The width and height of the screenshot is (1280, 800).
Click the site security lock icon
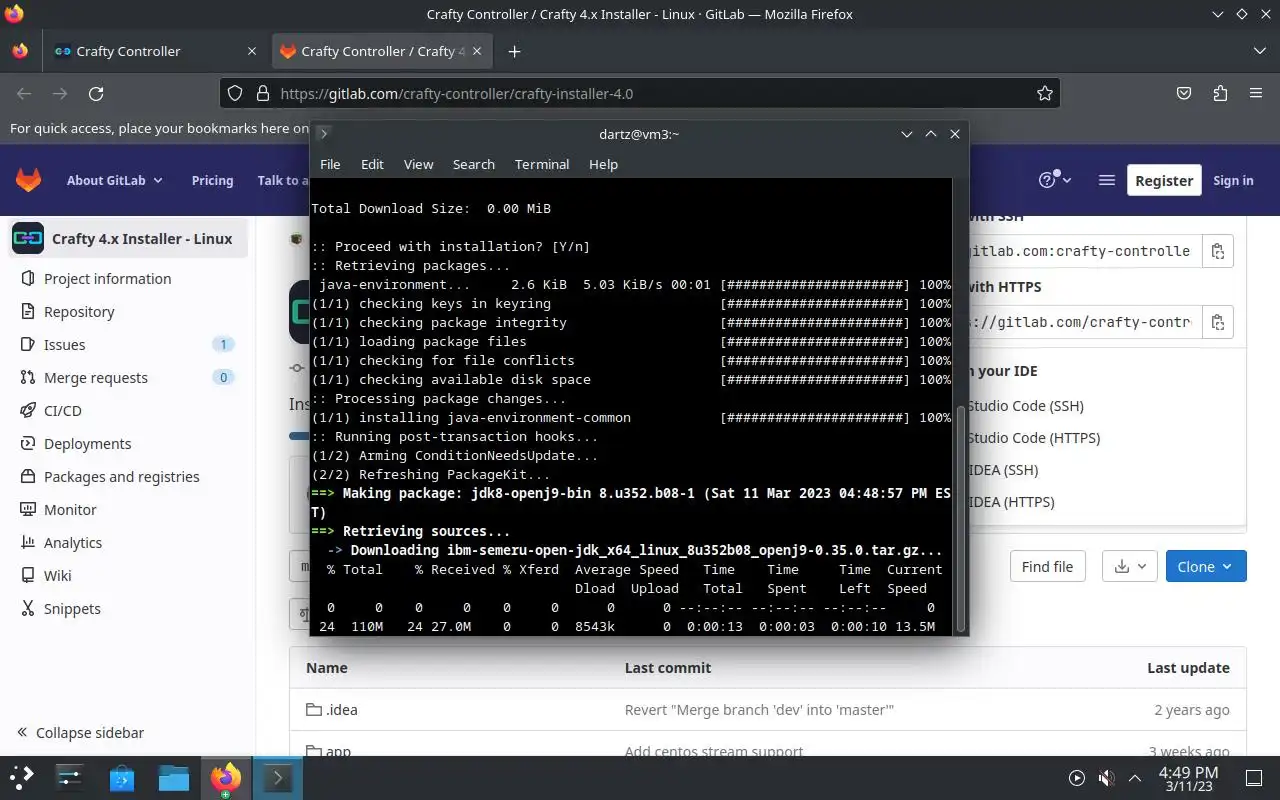coord(263,93)
